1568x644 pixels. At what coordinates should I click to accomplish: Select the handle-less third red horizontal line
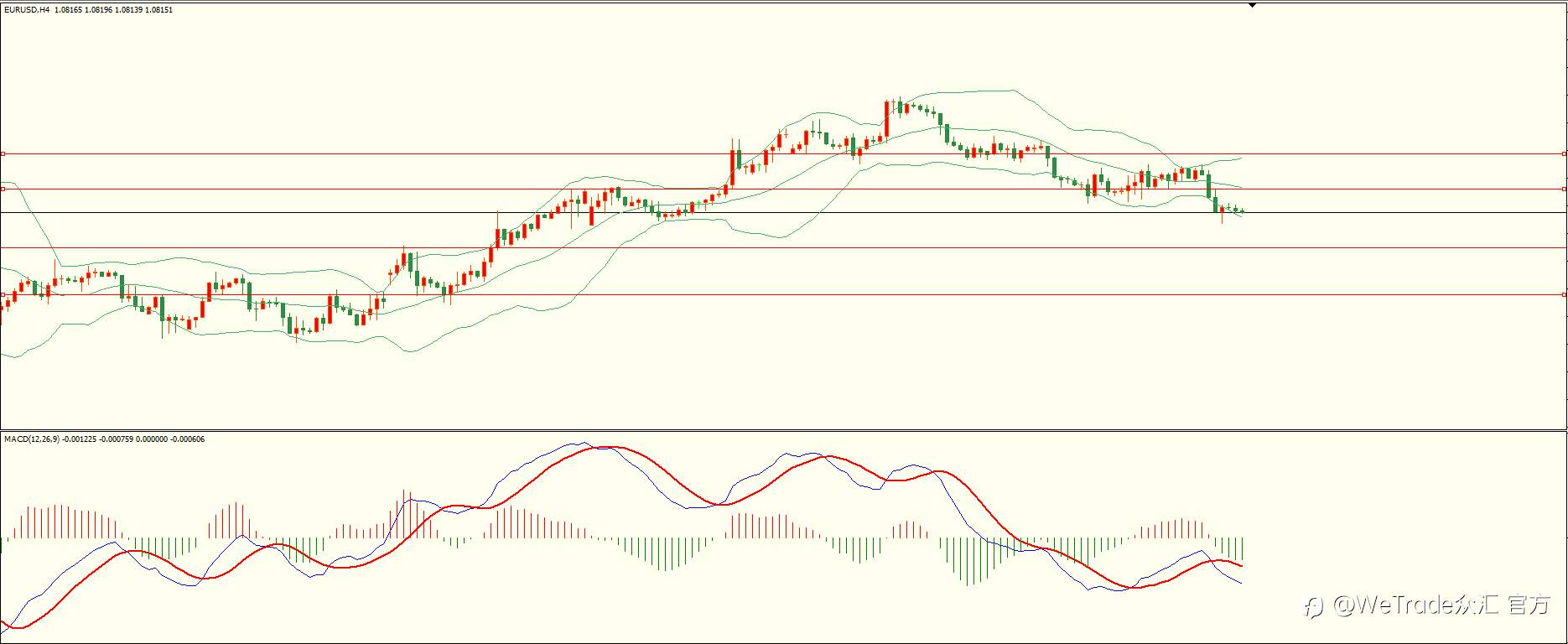pyautogui.click(x=783, y=247)
